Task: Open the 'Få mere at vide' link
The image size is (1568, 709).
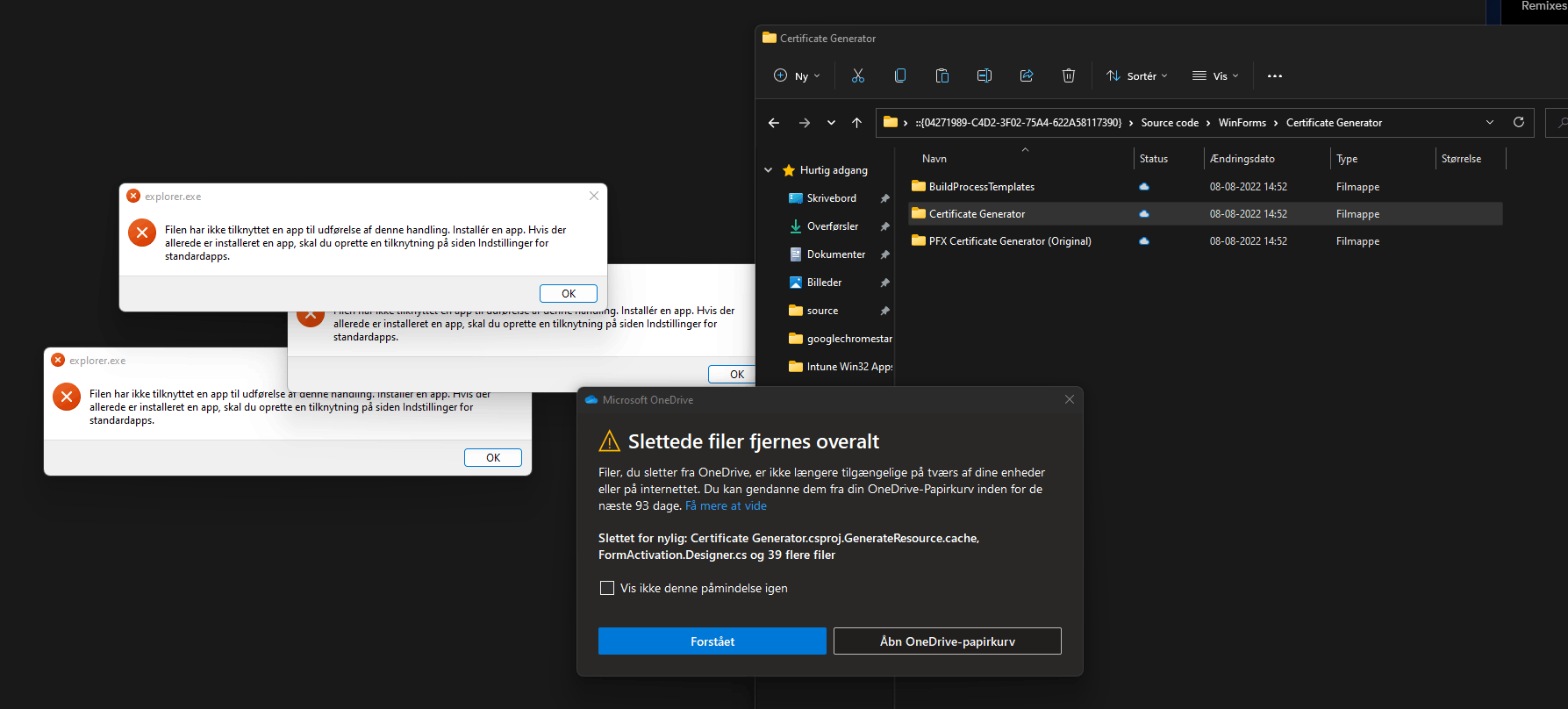Action: (x=726, y=505)
